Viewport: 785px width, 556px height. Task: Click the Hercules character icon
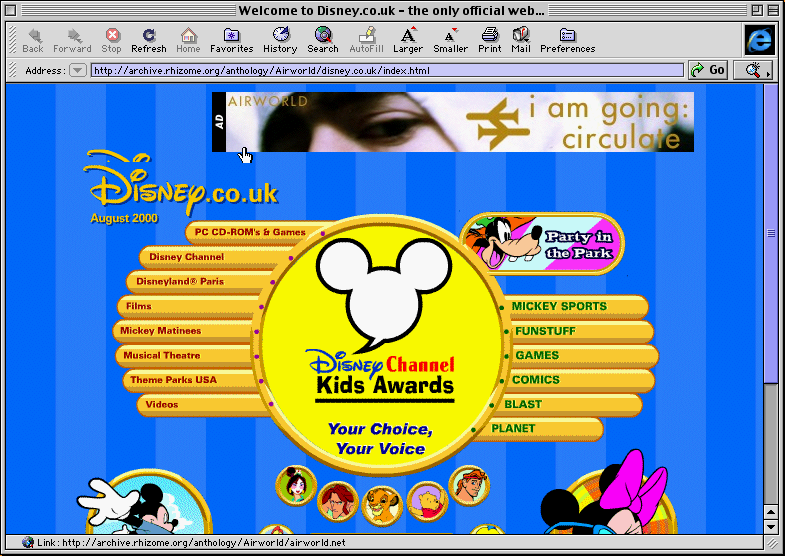469,485
